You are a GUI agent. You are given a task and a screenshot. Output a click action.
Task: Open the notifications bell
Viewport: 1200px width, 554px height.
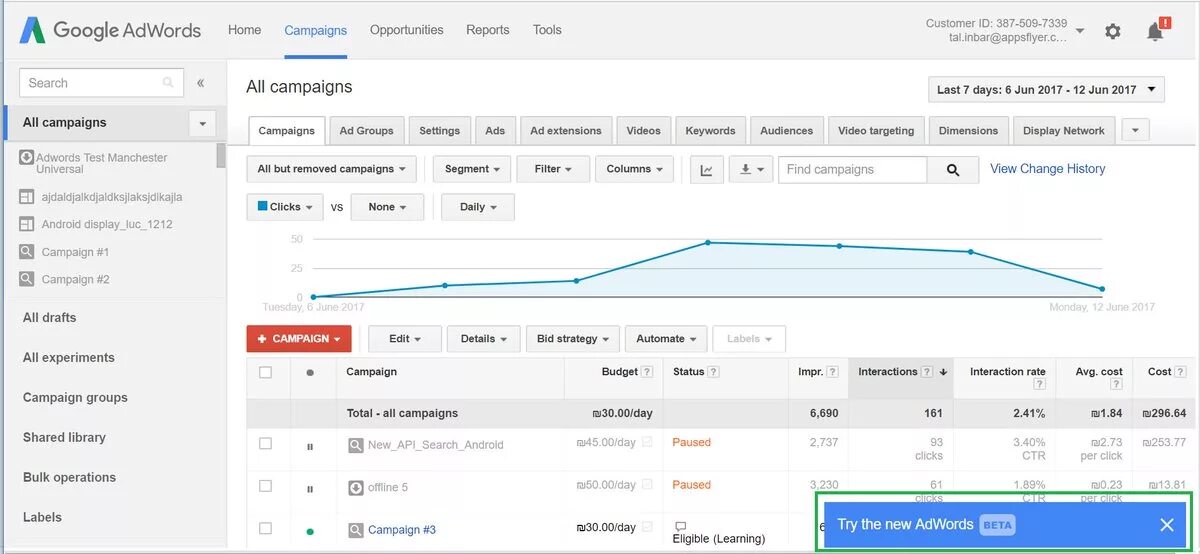[1156, 30]
